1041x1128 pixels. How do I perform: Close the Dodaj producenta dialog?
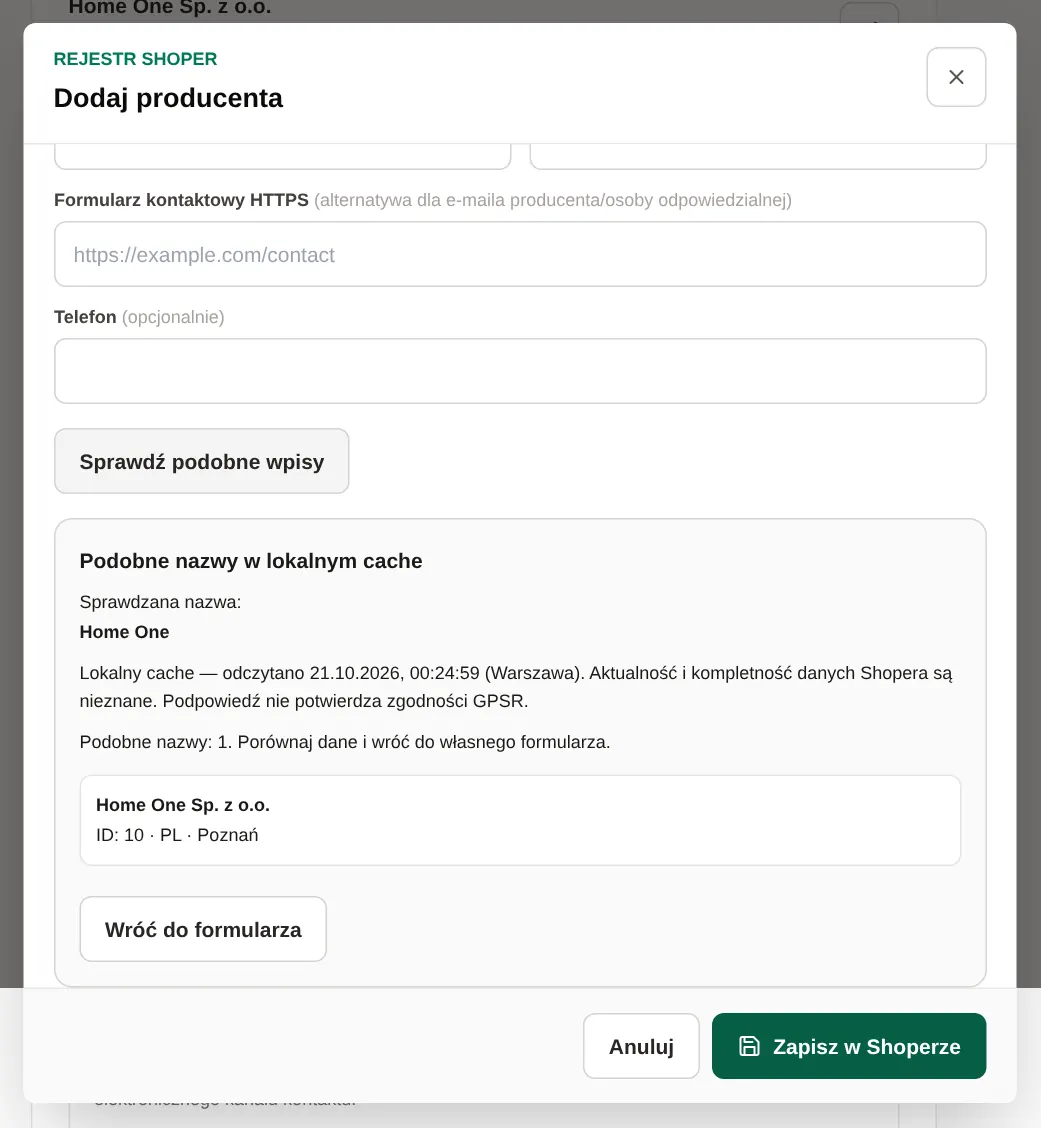955,77
